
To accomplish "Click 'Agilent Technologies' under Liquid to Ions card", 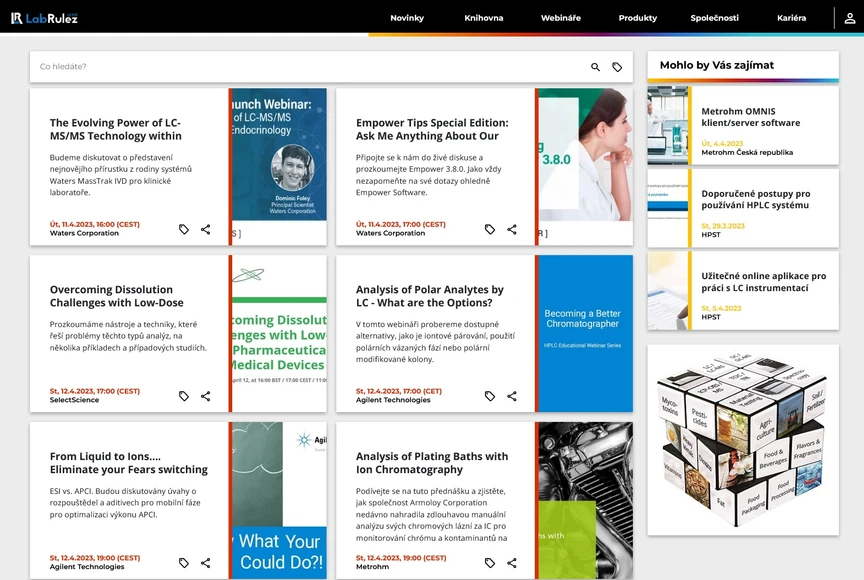I will tap(87, 567).
